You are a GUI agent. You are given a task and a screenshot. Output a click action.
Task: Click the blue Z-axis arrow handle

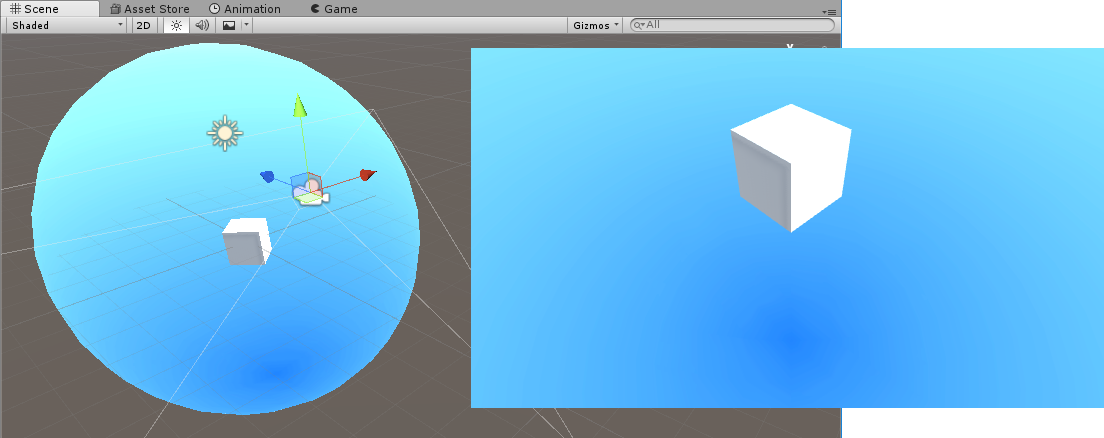tap(267, 176)
